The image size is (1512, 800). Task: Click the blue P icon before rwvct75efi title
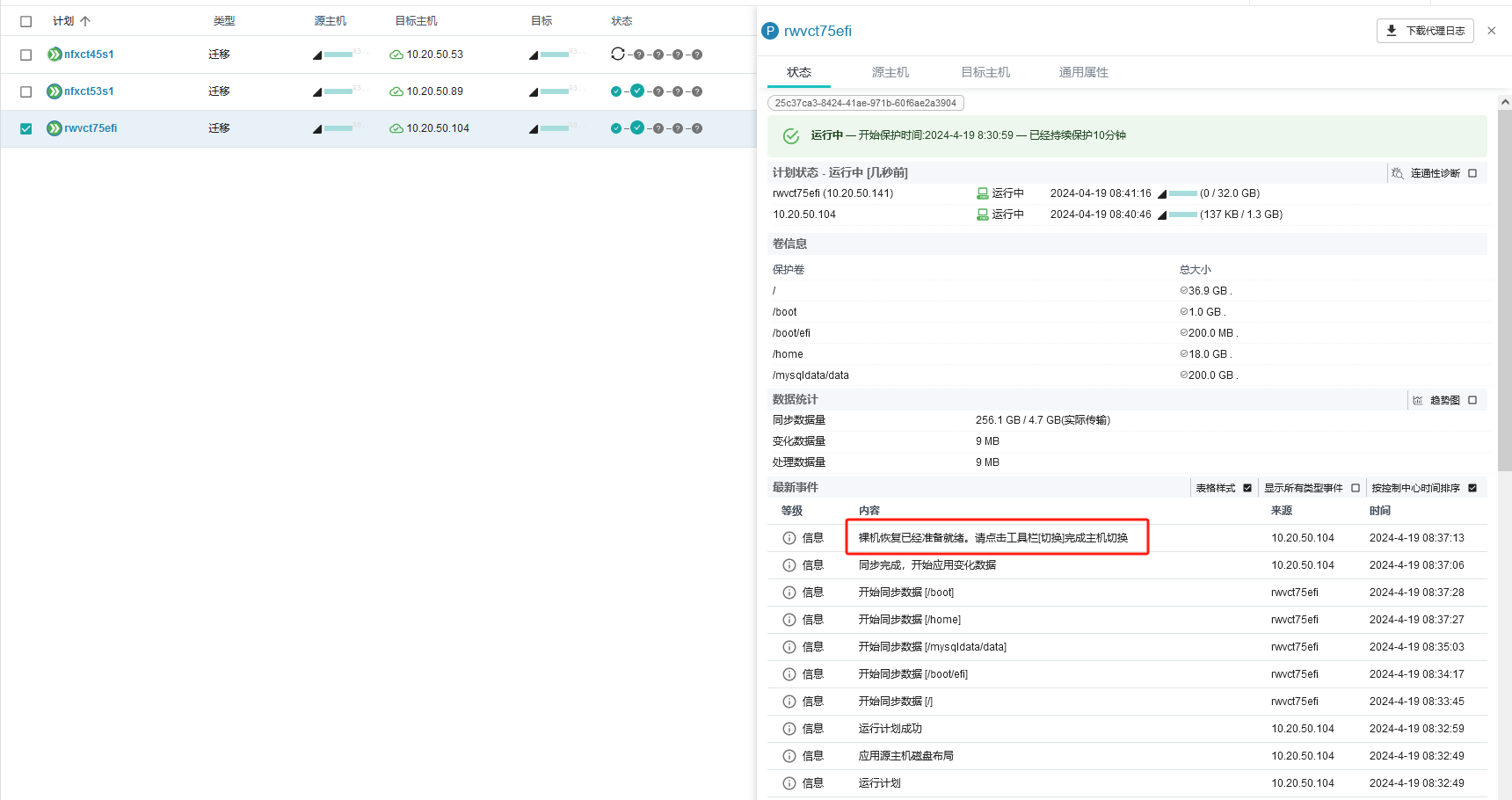point(770,31)
